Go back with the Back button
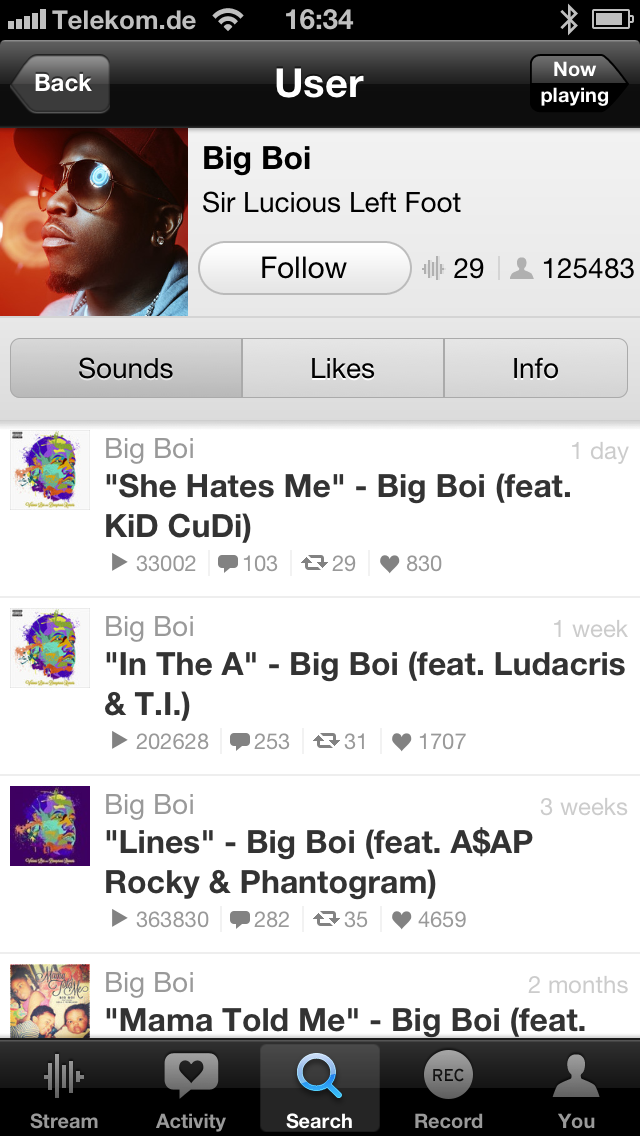Screen dimensions: 640x1136 coord(60,83)
